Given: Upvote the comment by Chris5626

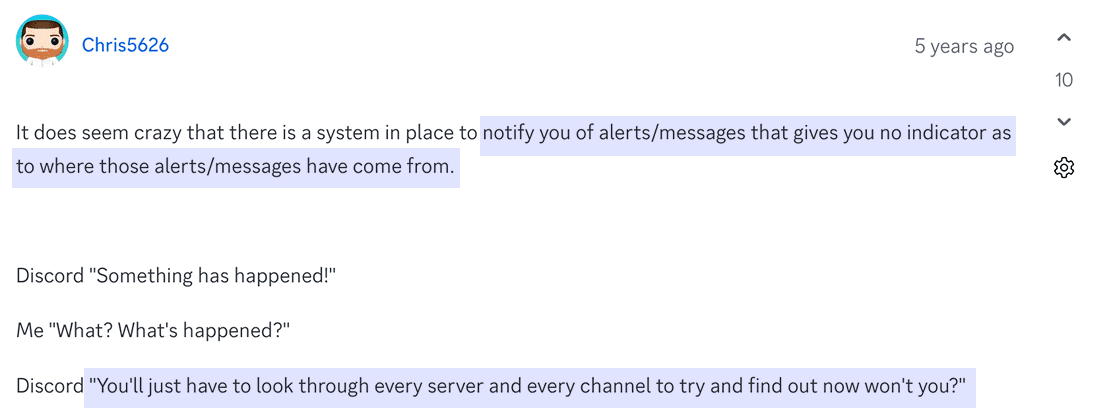Looking at the screenshot, I should tap(1063, 38).
